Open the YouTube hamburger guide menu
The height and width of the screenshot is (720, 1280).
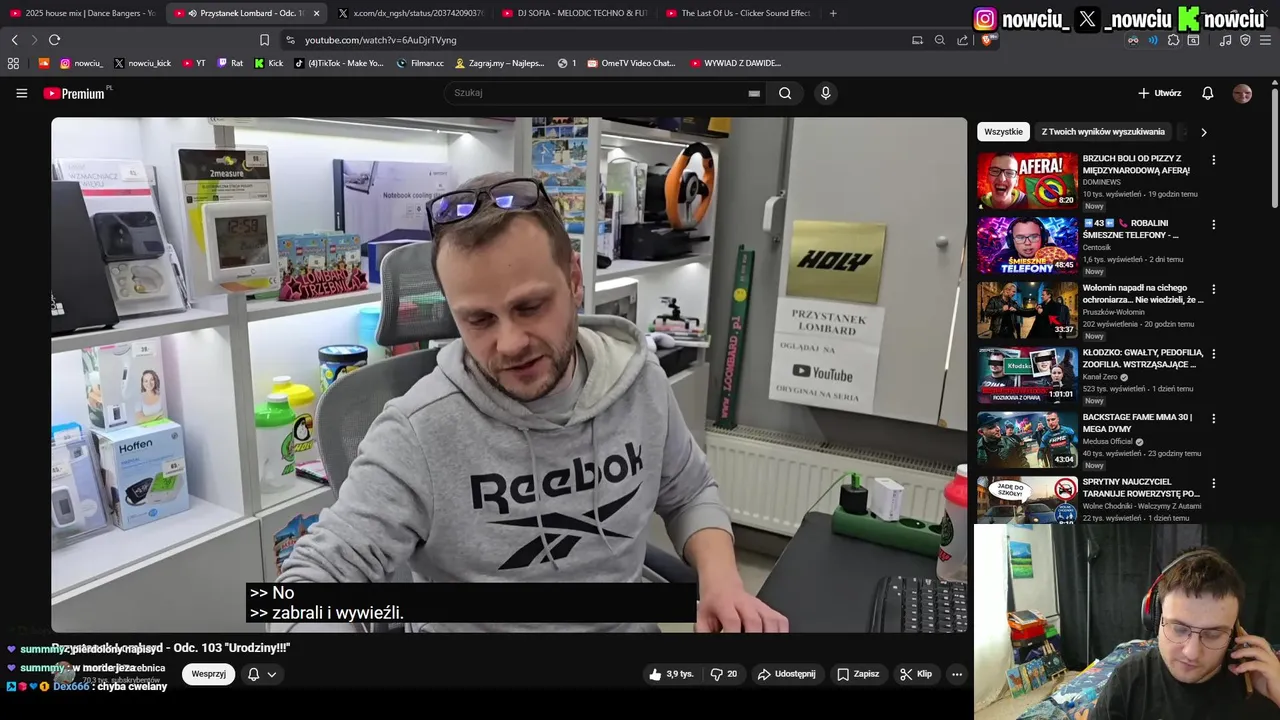click(21, 93)
